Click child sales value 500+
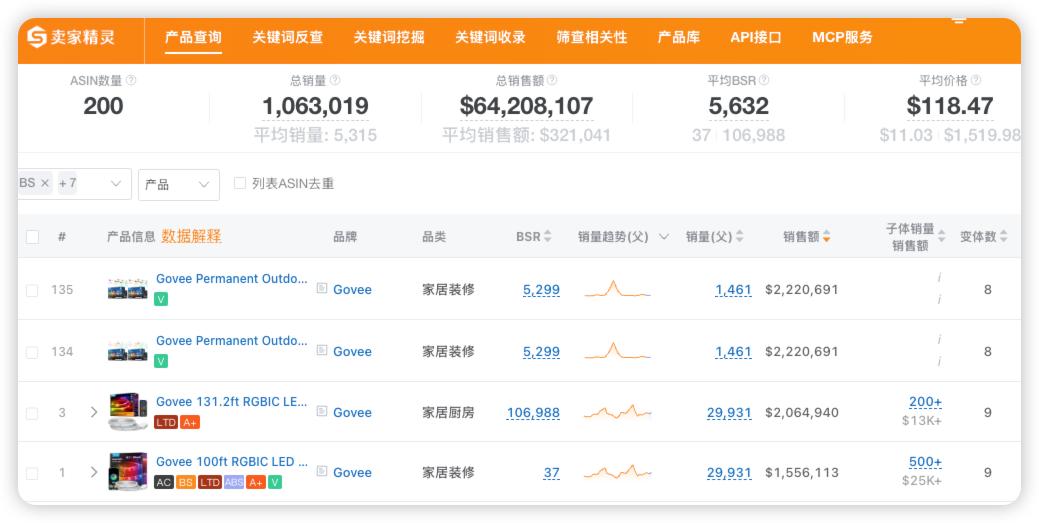 pyautogui.click(x=925, y=462)
